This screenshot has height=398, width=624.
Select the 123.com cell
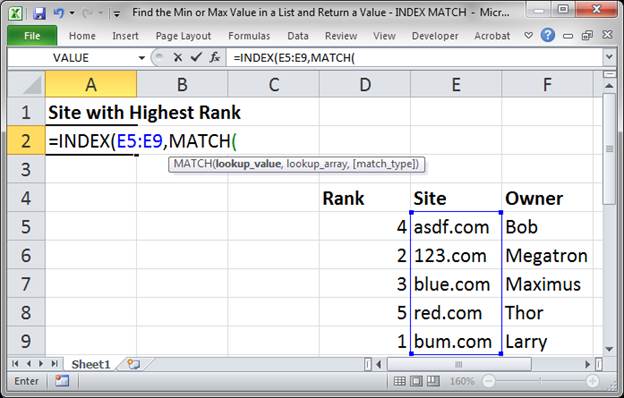point(456,255)
